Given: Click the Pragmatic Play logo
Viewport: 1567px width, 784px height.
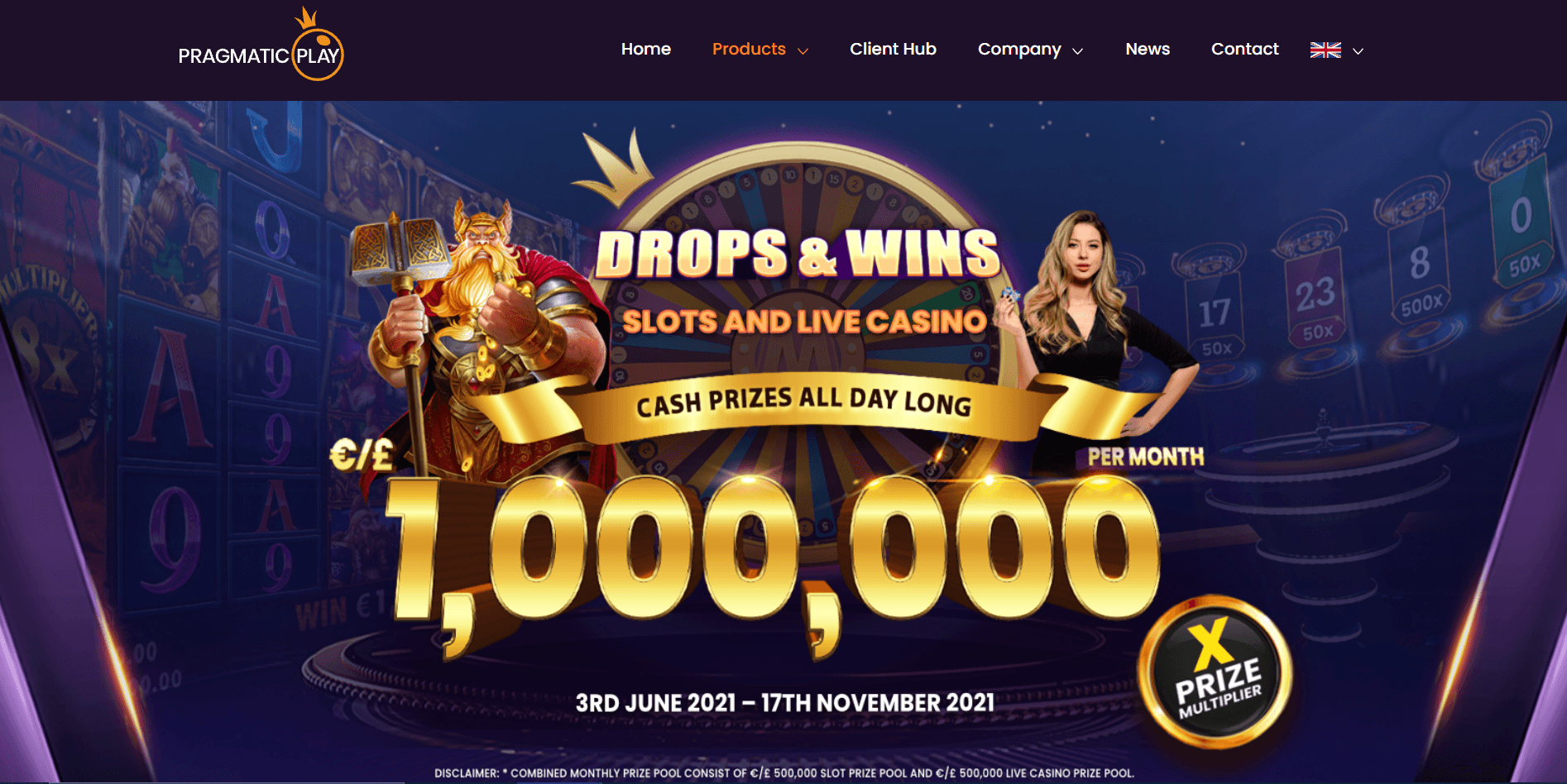Looking at the screenshot, I should (261, 45).
